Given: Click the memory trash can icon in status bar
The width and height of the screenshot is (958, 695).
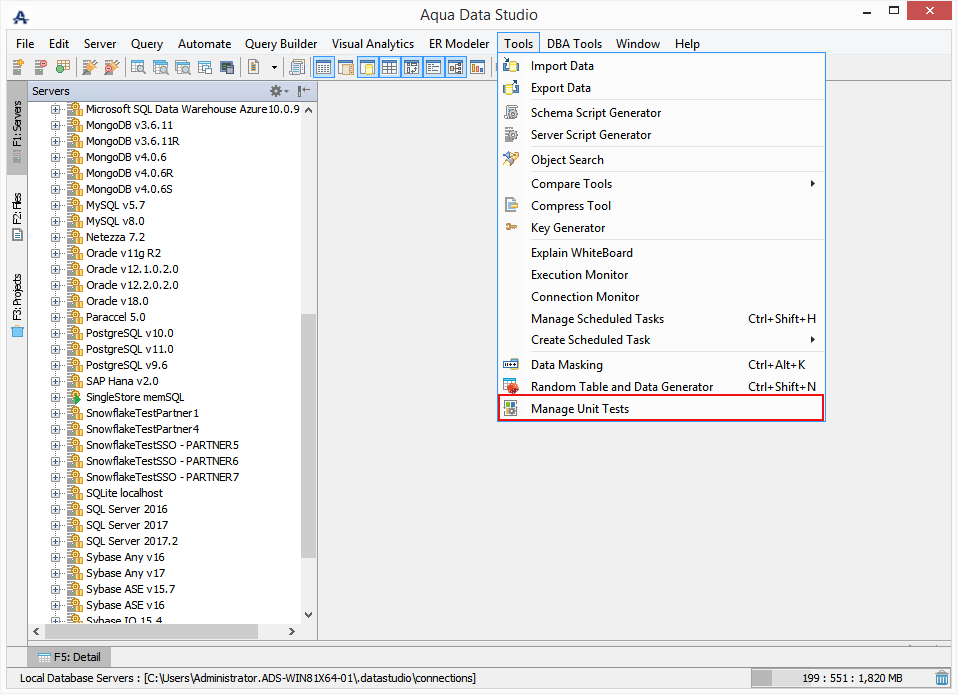Looking at the screenshot, I should 942,678.
